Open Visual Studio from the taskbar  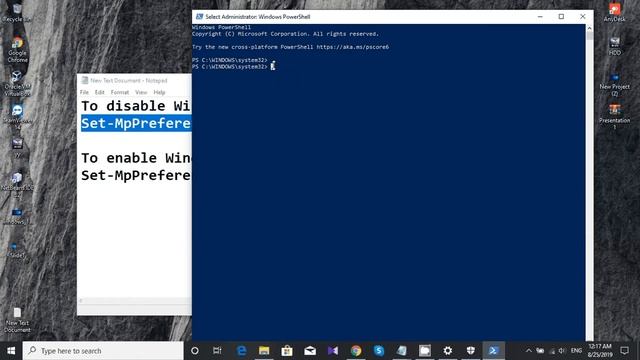[333, 351]
